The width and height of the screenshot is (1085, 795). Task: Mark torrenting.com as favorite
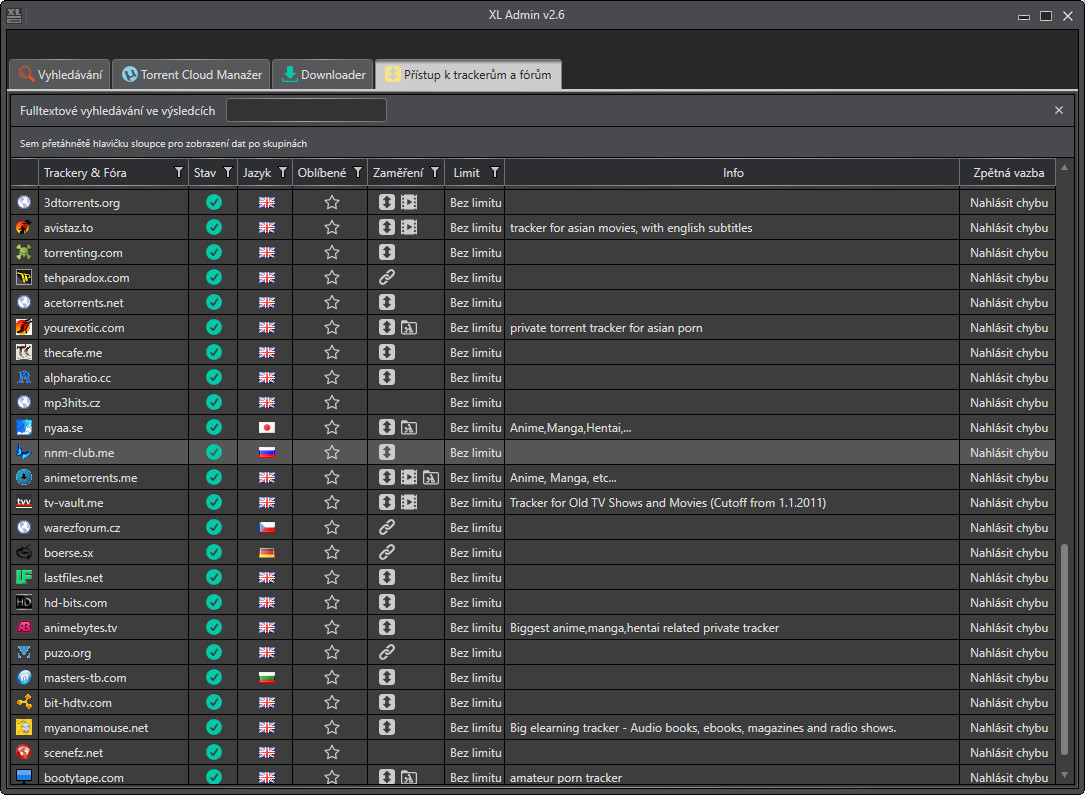332,253
